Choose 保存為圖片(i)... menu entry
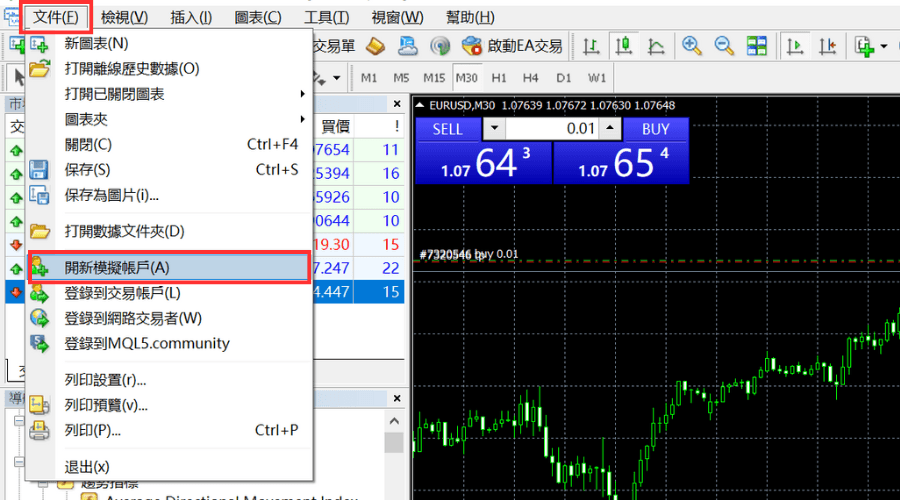 pyautogui.click(x=112, y=195)
